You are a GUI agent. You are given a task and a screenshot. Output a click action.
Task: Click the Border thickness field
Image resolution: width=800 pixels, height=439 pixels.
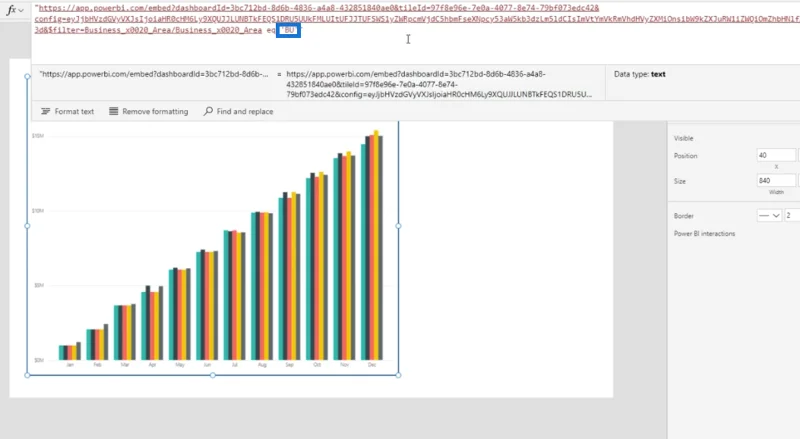(792, 215)
